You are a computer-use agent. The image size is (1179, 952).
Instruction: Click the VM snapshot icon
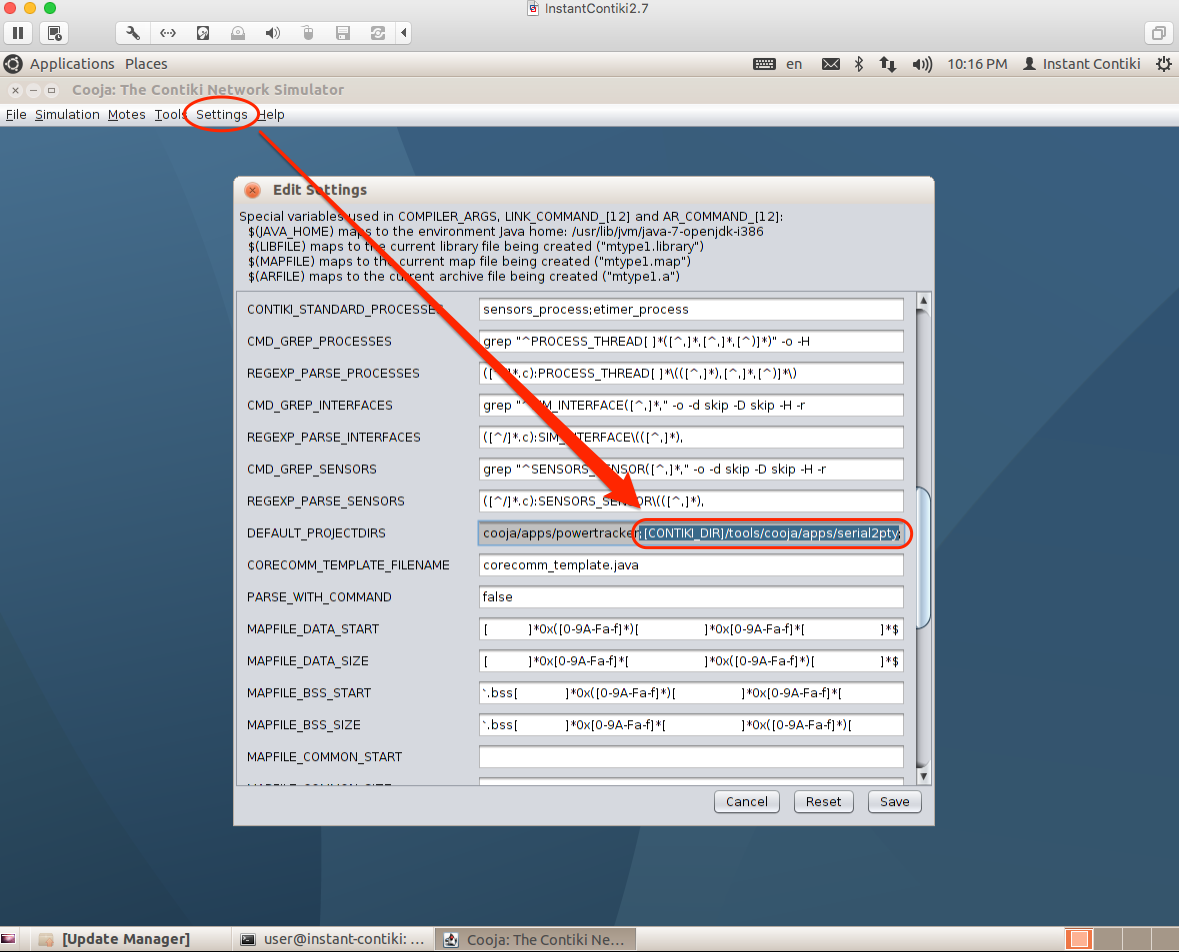[54, 33]
